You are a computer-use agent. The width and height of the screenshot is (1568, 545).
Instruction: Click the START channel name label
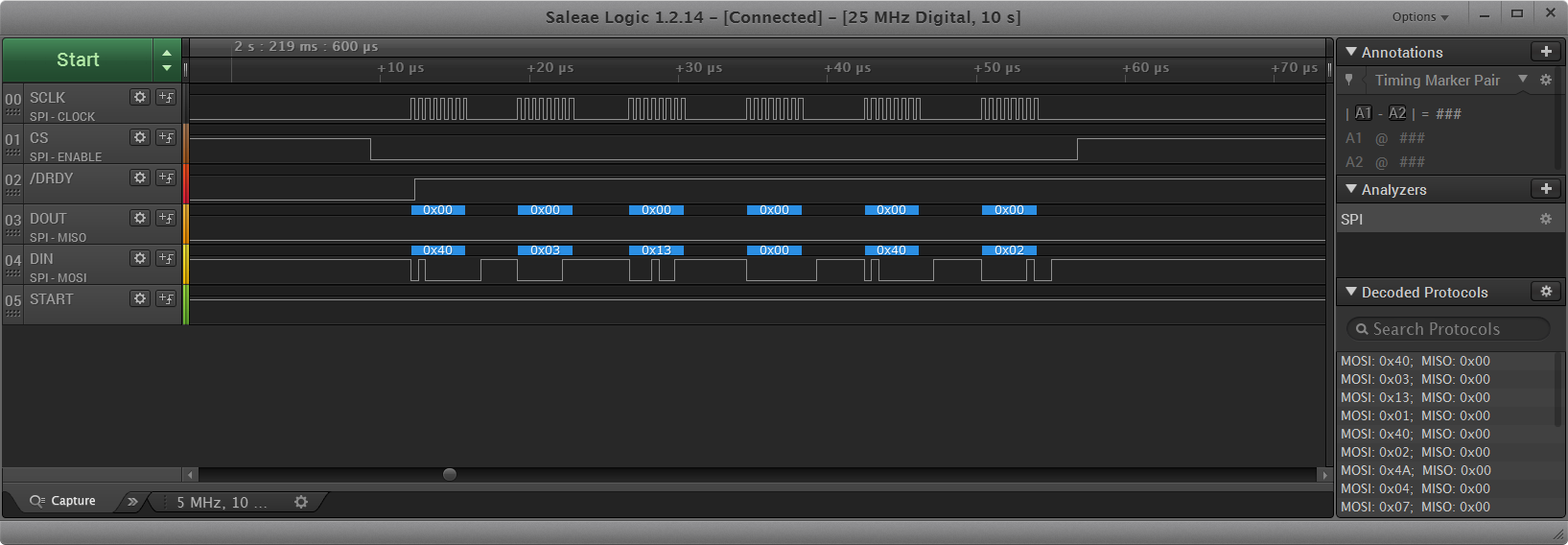pos(51,299)
